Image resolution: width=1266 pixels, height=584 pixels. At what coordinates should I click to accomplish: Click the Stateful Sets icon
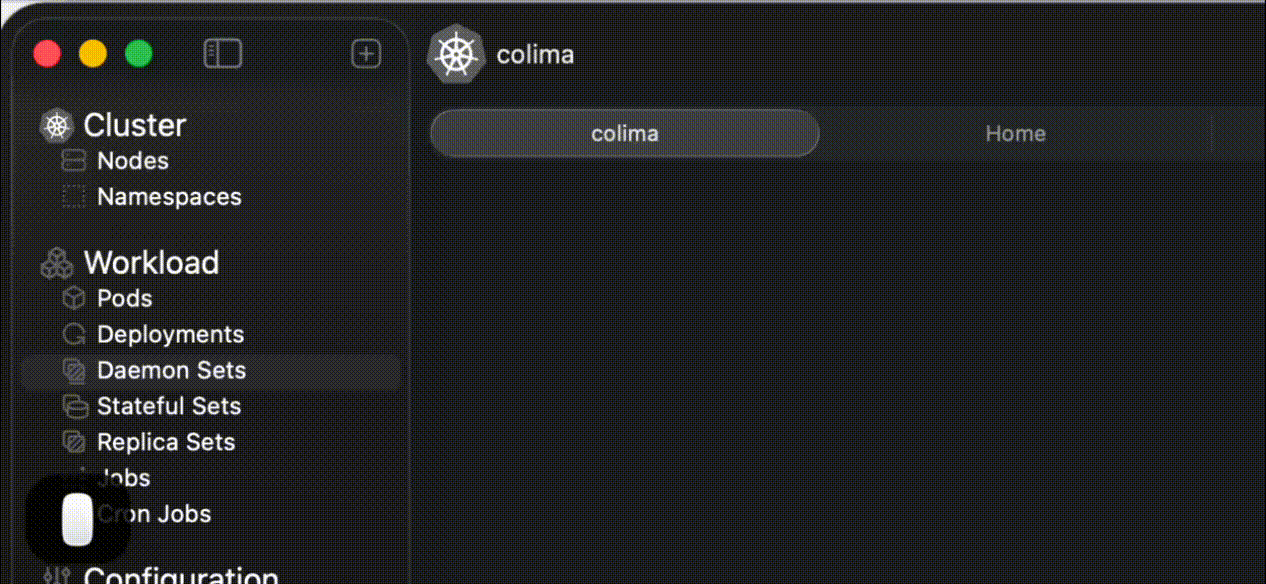click(74, 407)
